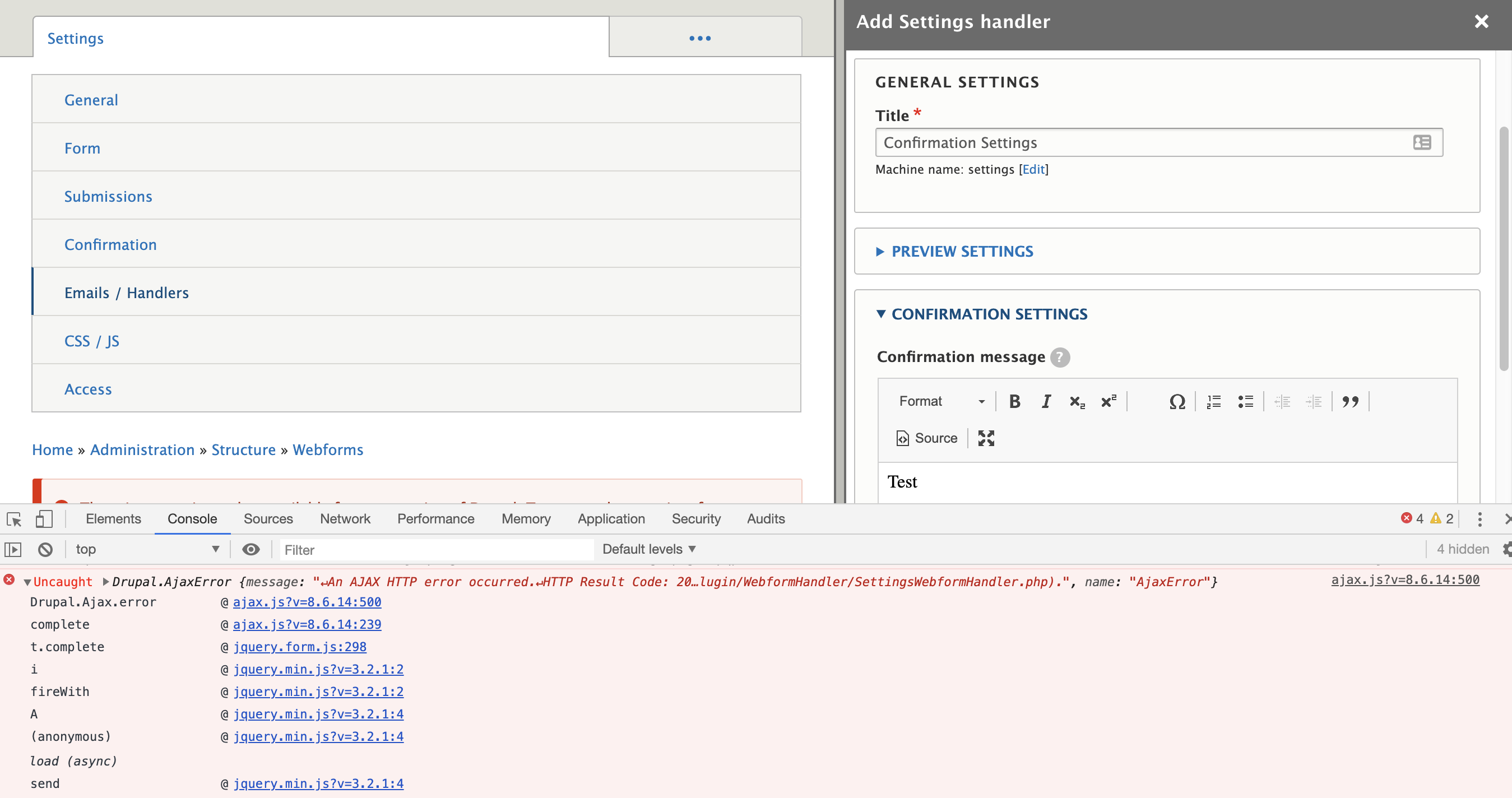Focus the console Filter field
This screenshot has width=1512, height=798.
437,550
